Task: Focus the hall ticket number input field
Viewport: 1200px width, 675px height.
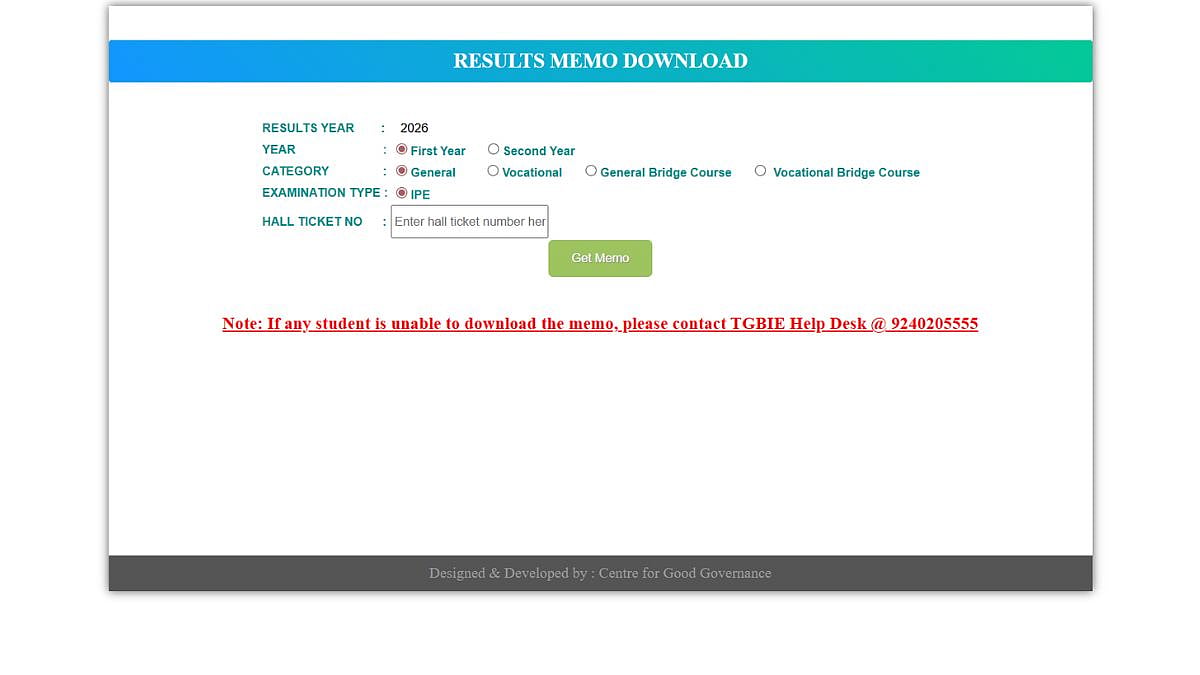Action: coord(469,222)
